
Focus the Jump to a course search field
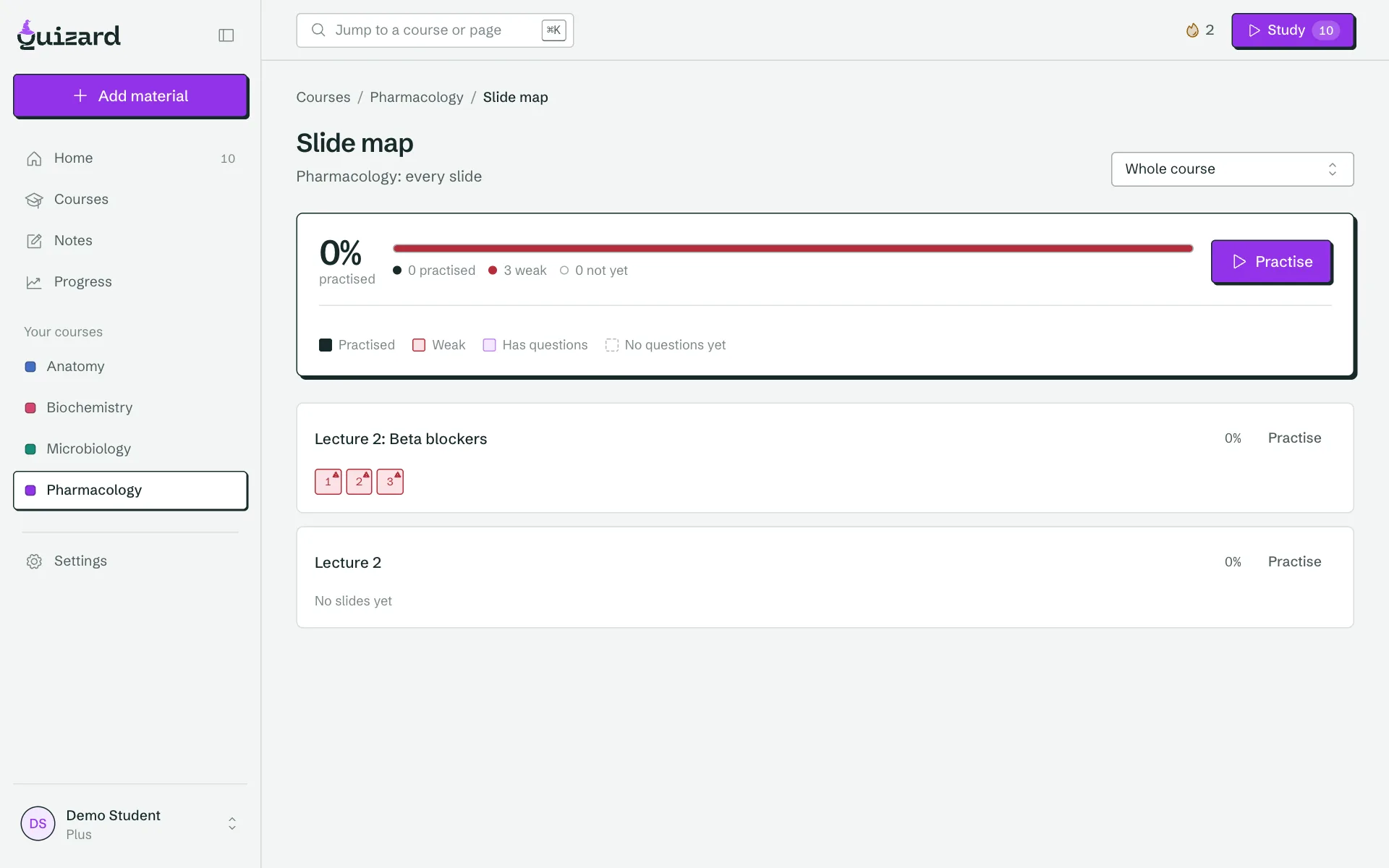pyautogui.click(x=435, y=30)
